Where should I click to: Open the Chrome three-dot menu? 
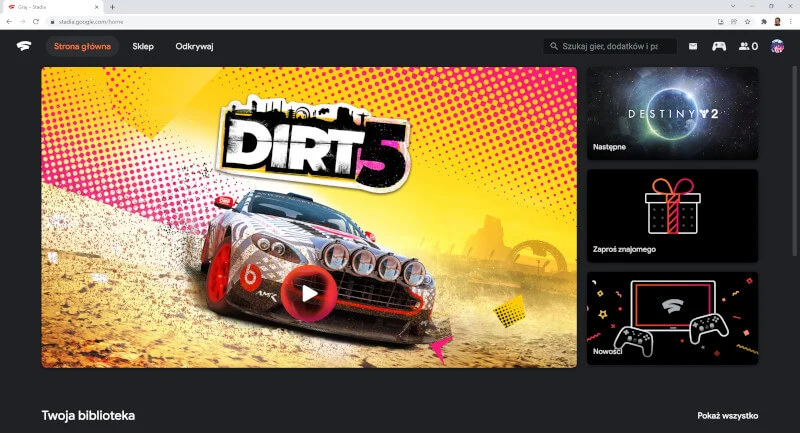(x=791, y=21)
